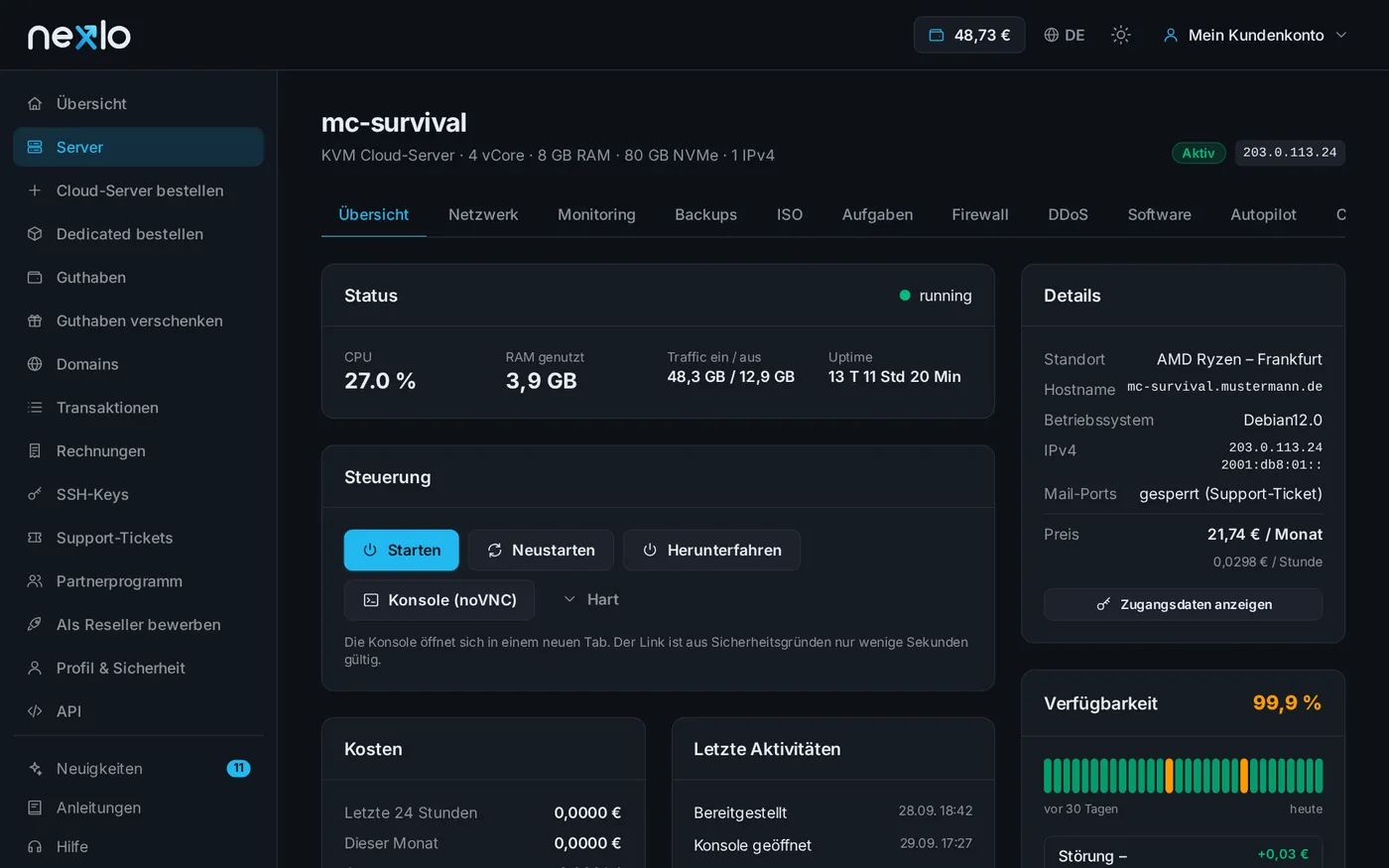Screen dimensions: 1389x868
Task: Click the Domains globe icon
Action: coord(35,364)
